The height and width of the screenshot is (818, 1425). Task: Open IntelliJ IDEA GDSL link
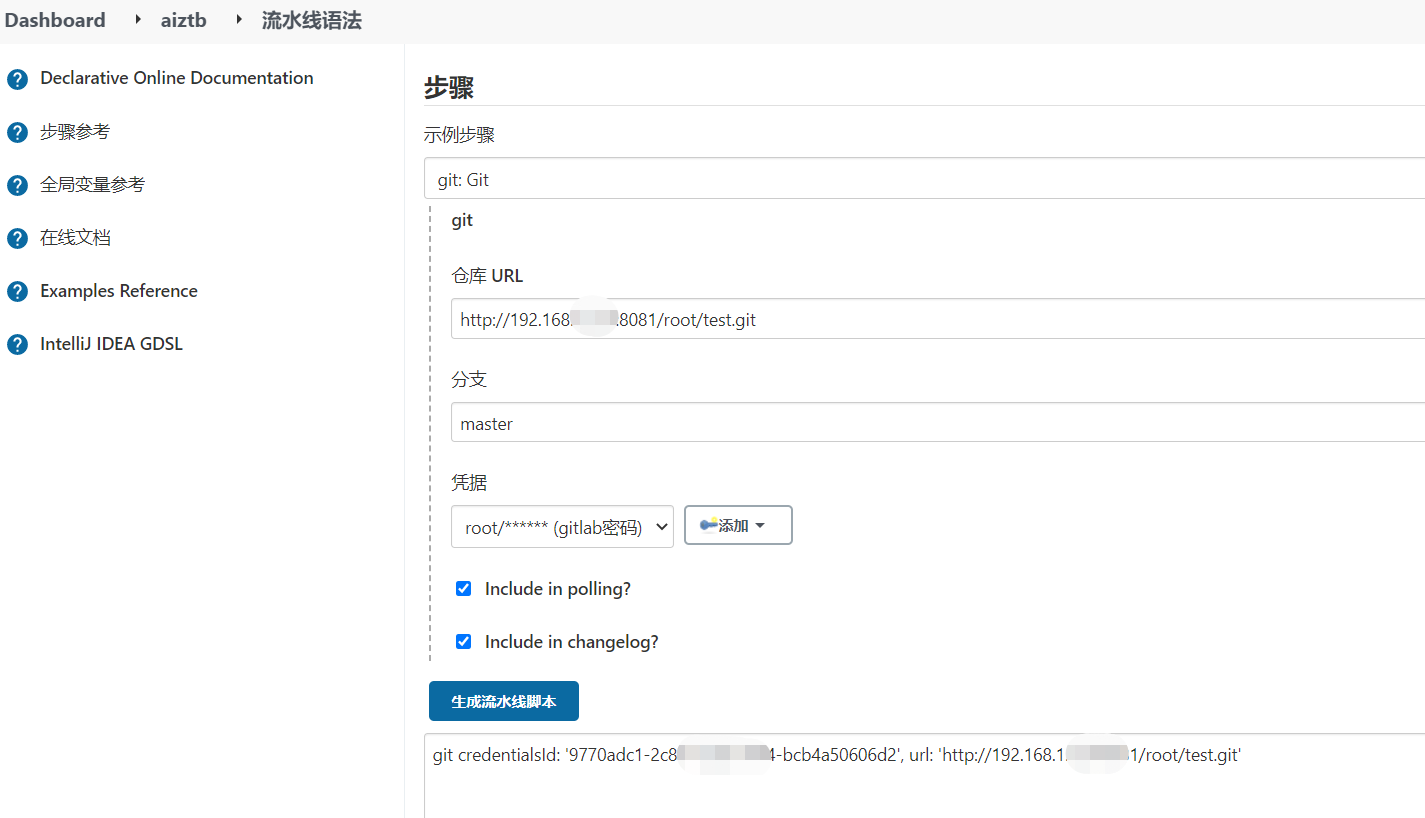point(111,344)
